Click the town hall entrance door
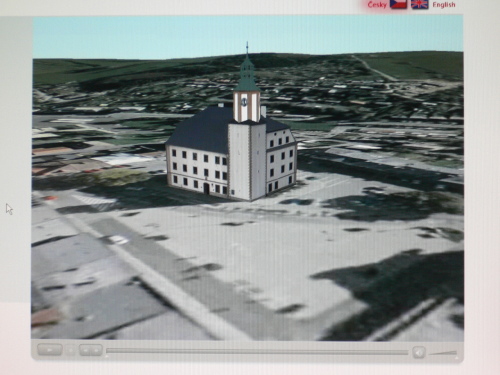This screenshot has width=500, height=375. 206,189
